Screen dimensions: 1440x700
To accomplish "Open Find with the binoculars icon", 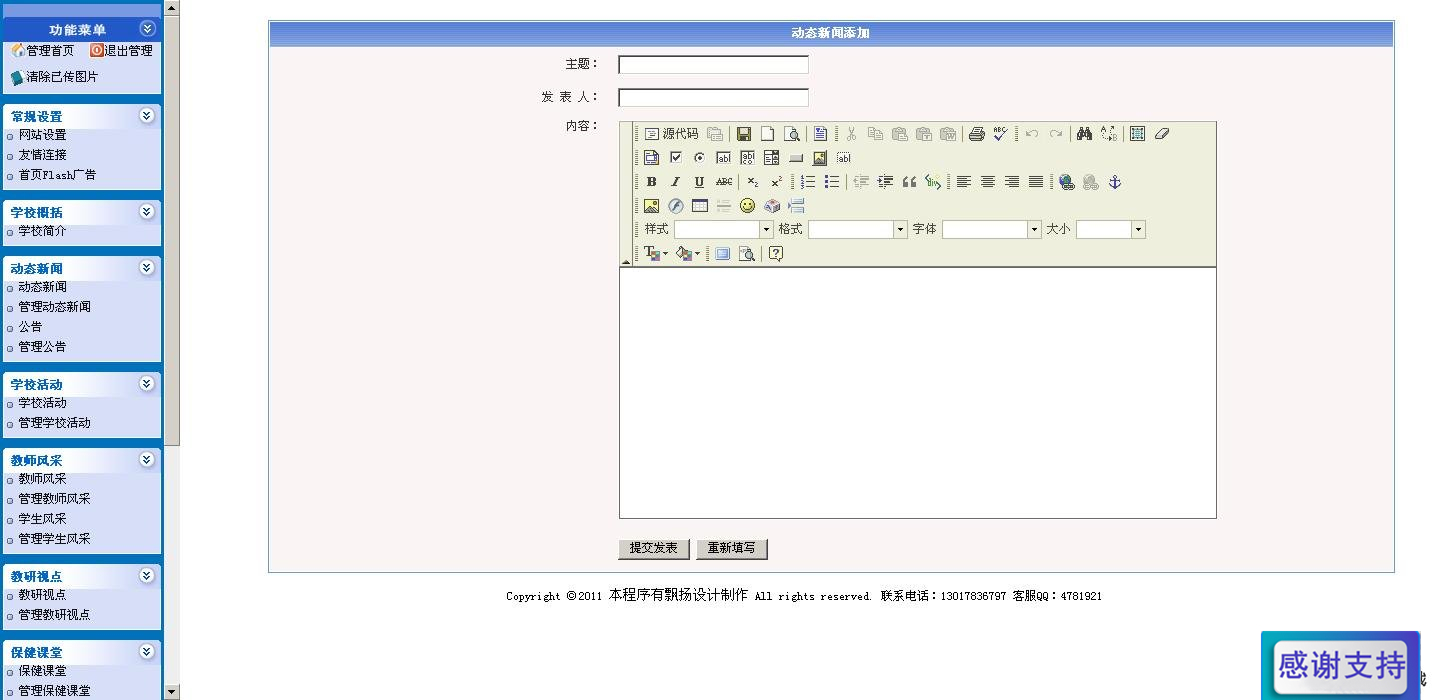I will click(x=1084, y=134).
